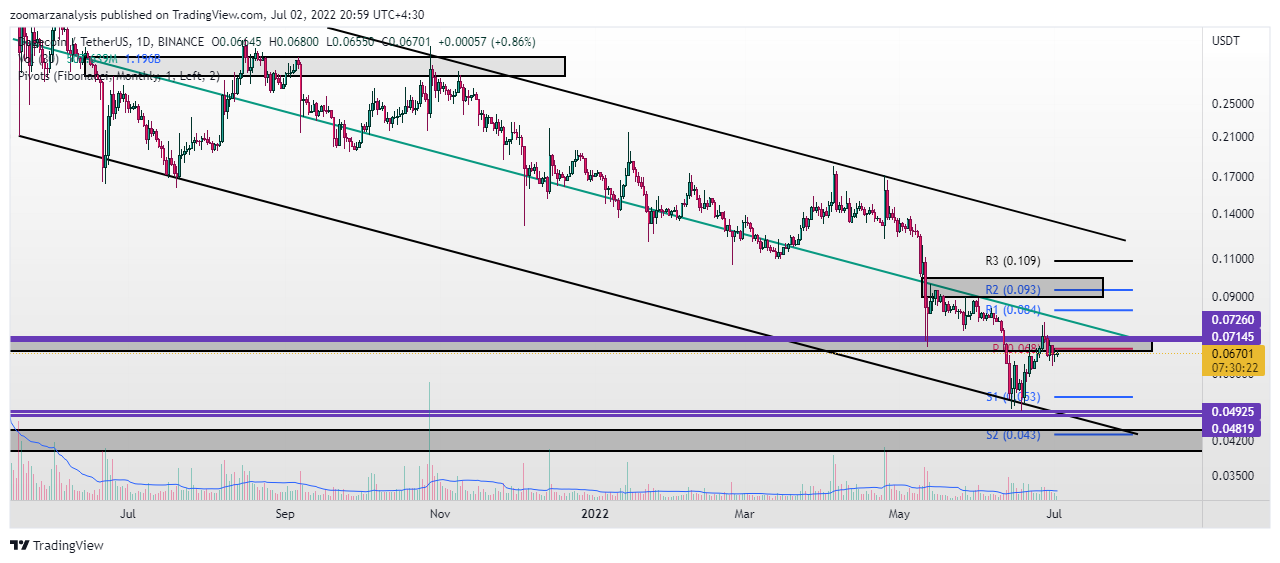
Task: Click the Mar label on time axis
Action: pos(744,514)
